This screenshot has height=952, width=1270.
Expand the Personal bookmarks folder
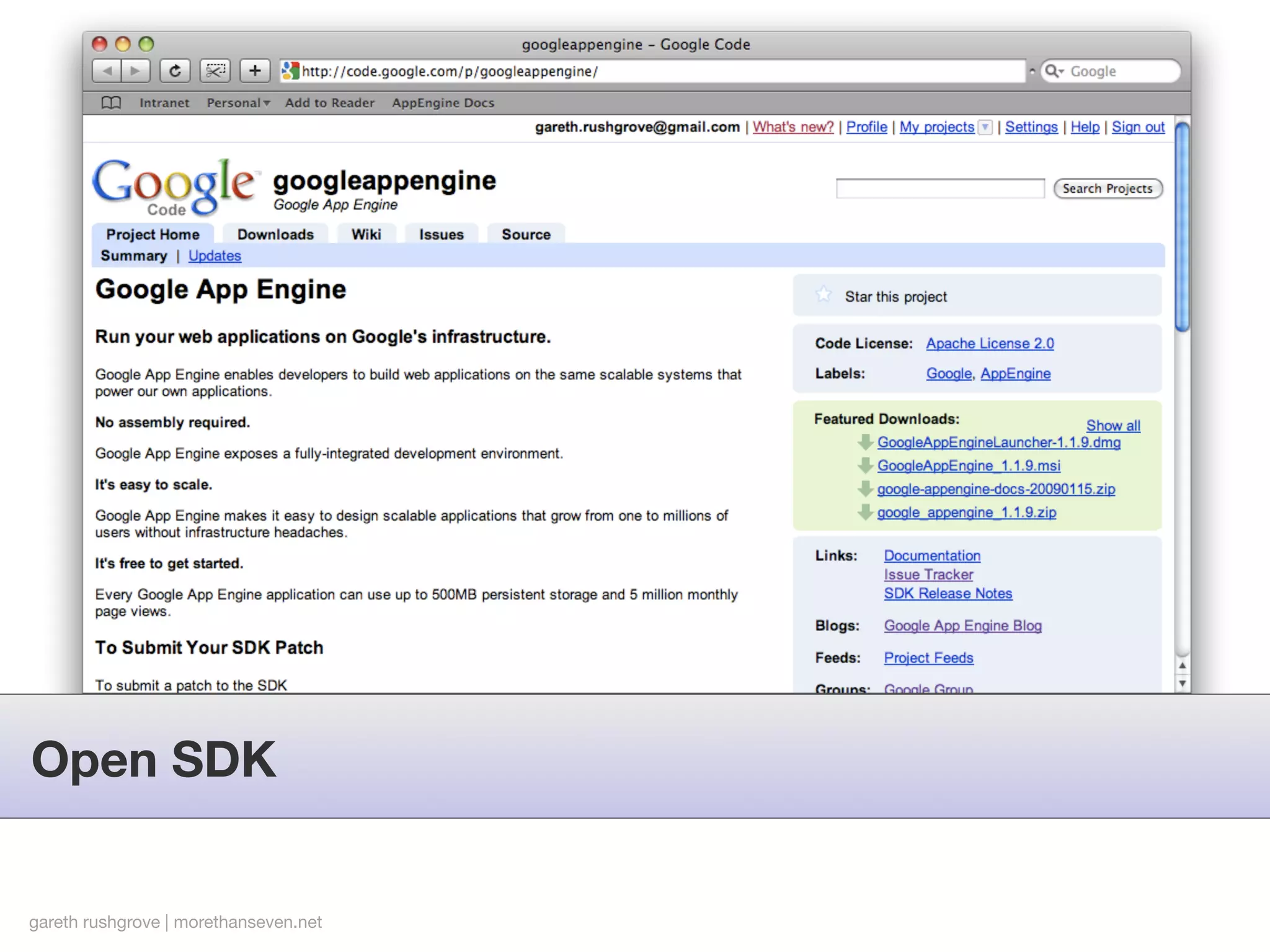point(238,103)
